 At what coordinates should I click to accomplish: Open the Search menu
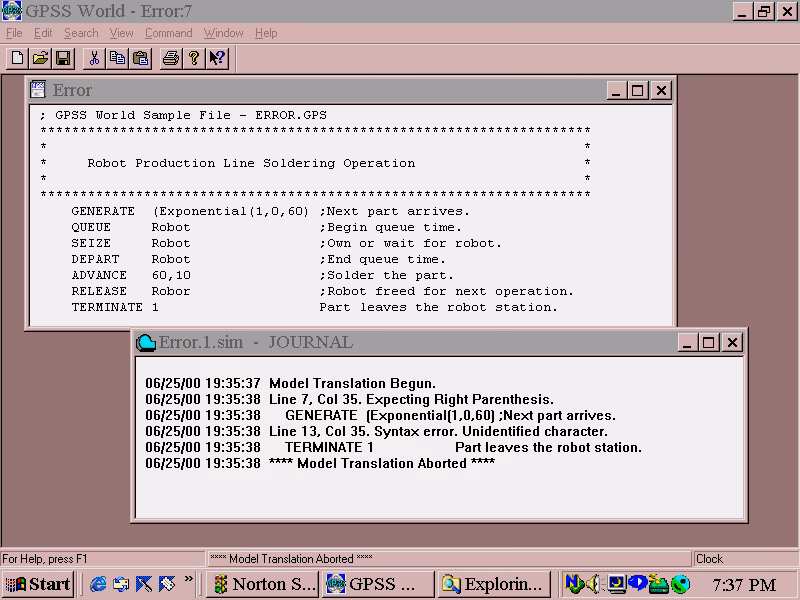(x=81, y=33)
